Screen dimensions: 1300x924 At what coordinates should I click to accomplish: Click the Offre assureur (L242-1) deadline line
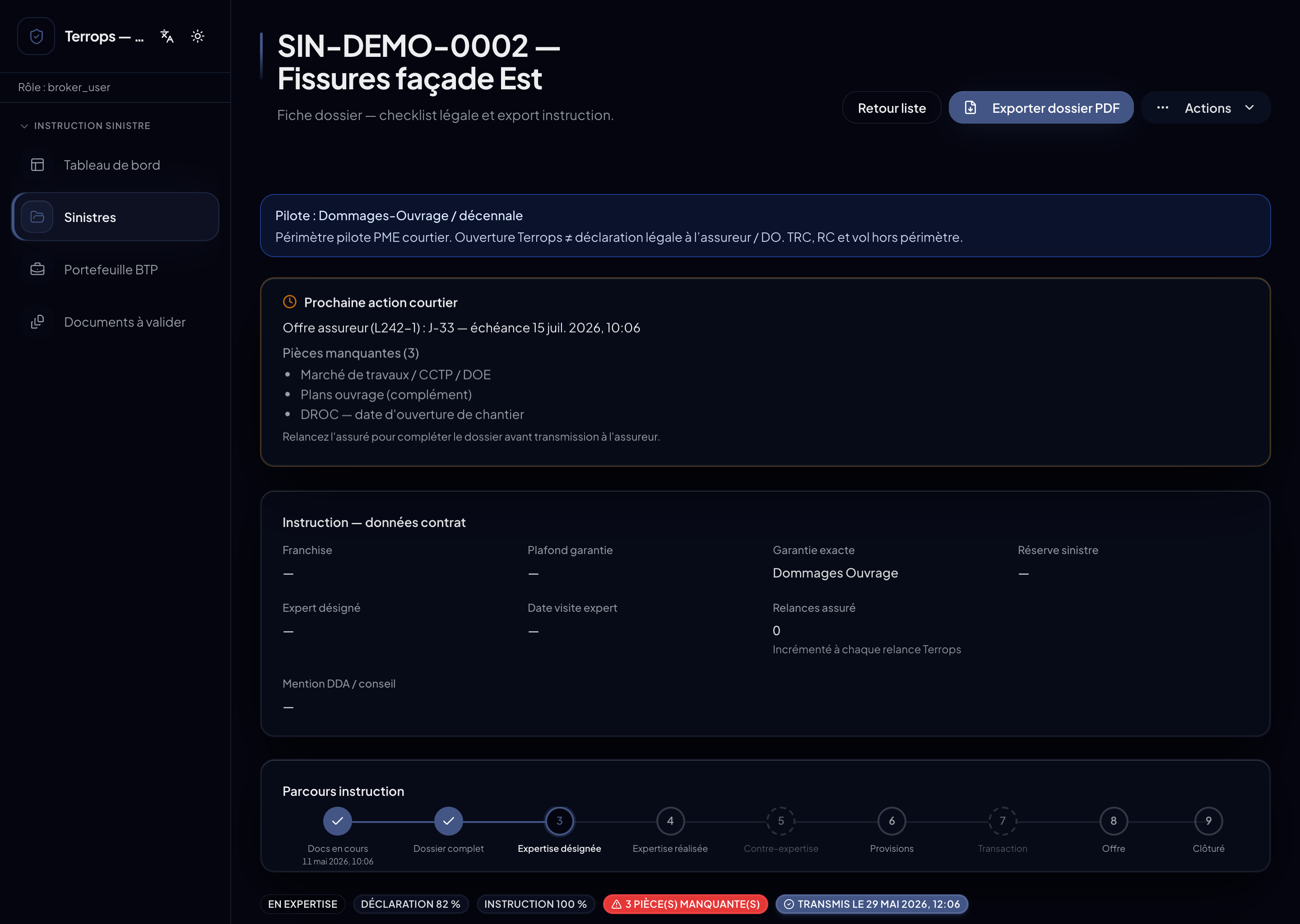[x=461, y=328]
